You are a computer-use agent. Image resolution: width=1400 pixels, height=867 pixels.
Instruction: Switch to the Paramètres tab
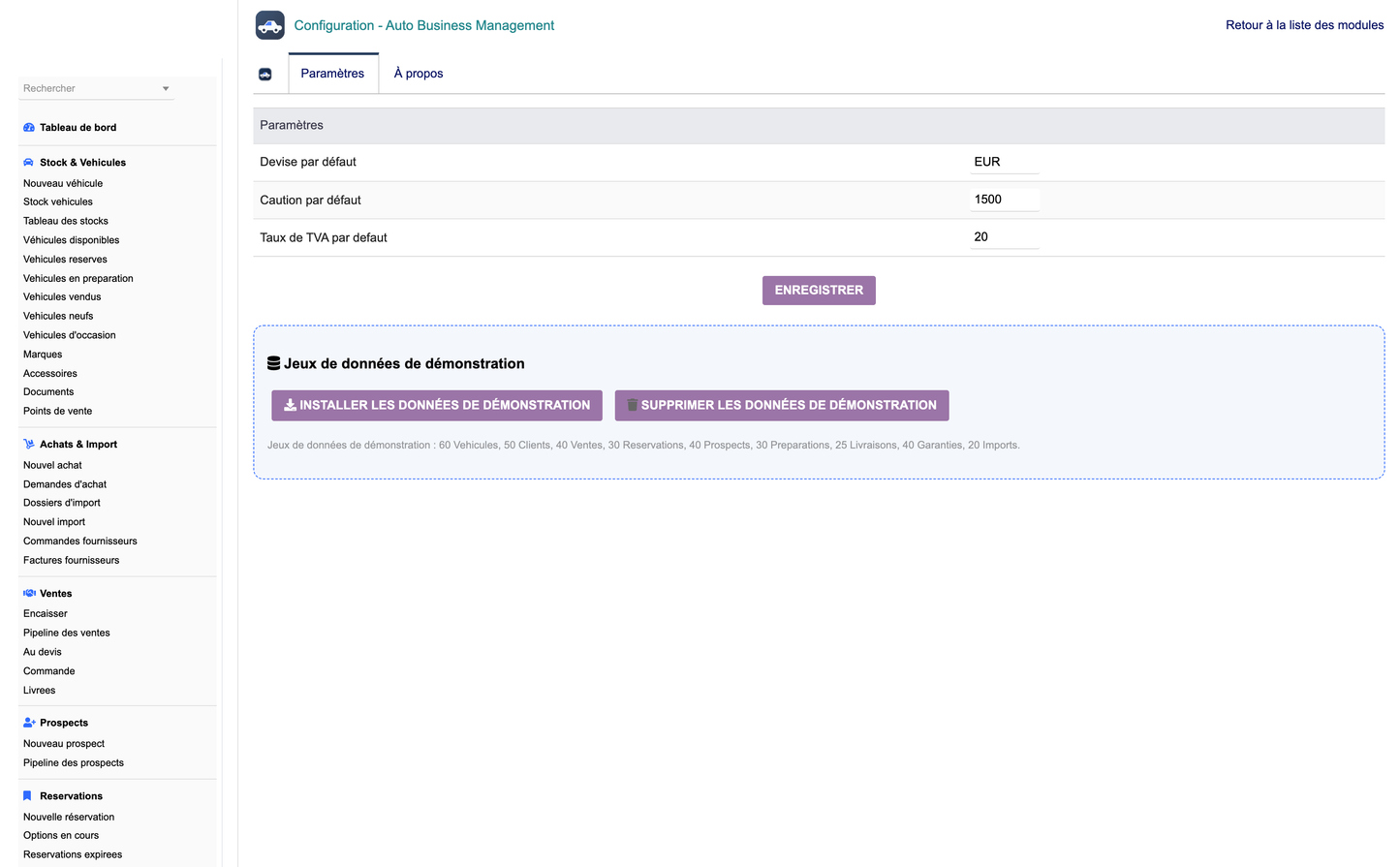332,74
